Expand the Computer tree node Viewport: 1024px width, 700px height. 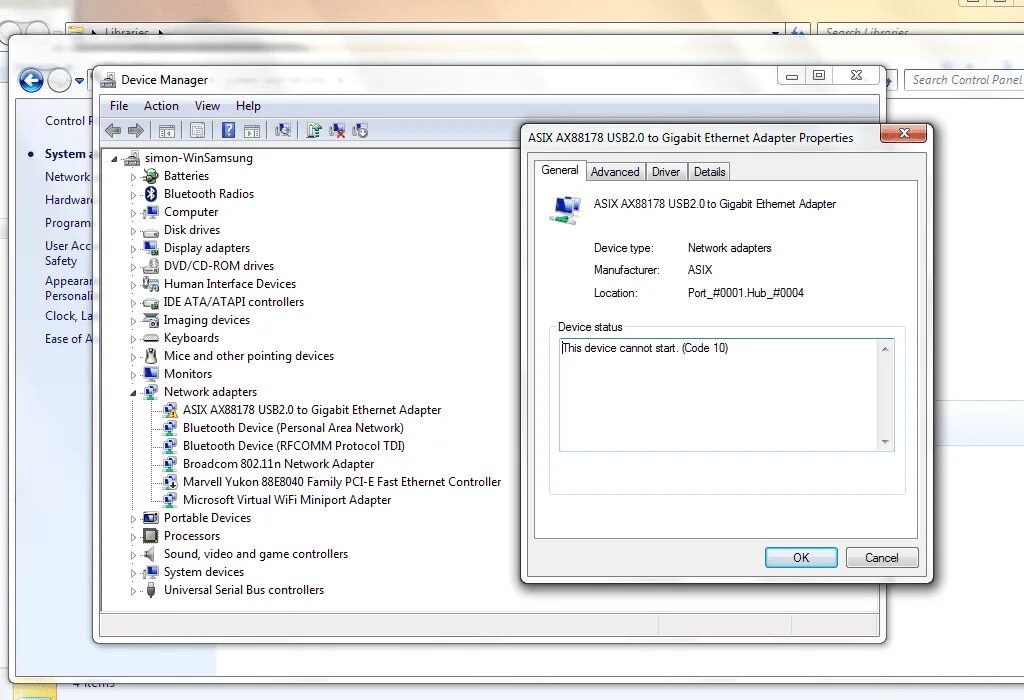pyautogui.click(x=133, y=213)
